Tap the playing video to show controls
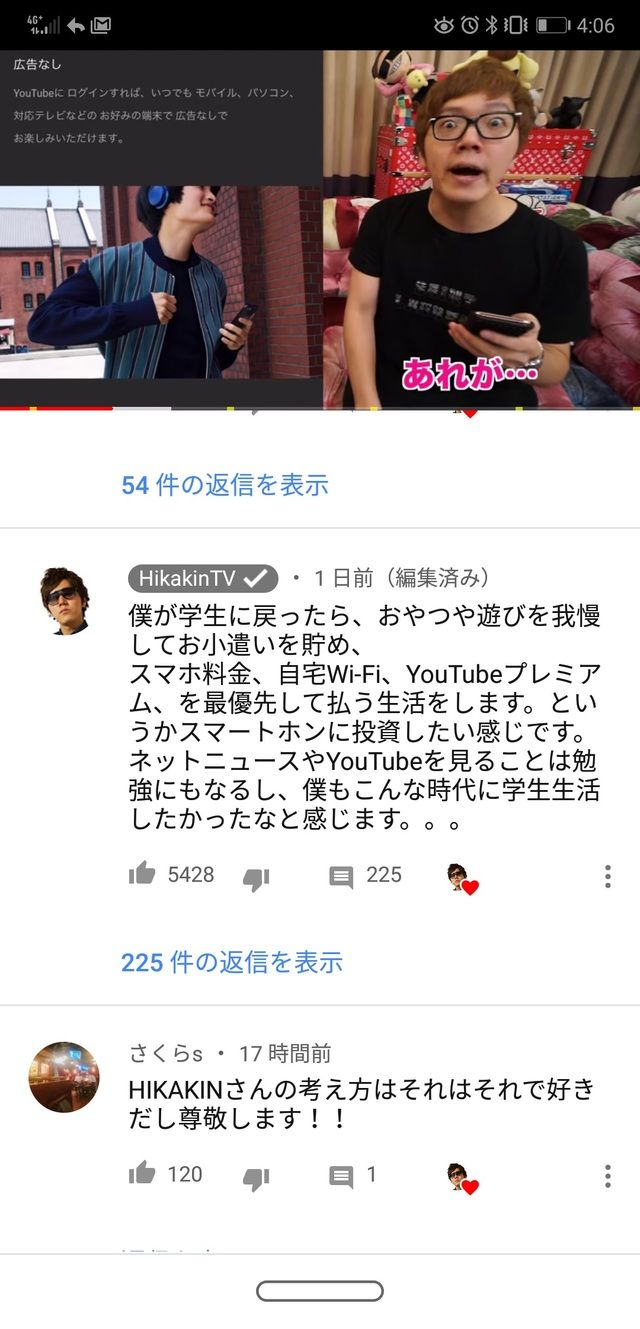This screenshot has height=1329, width=640. 320,229
